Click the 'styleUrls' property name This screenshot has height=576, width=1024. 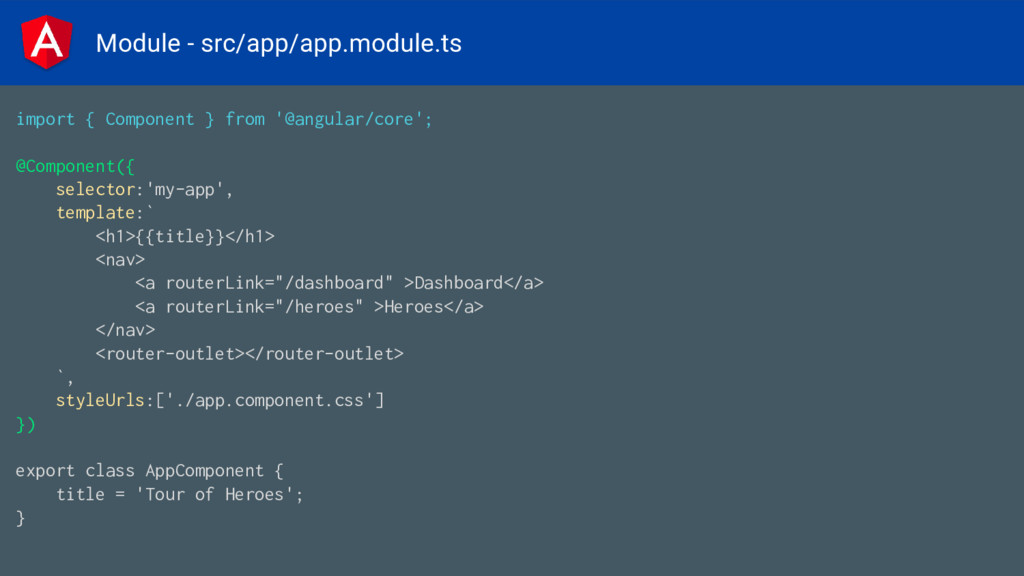100,400
